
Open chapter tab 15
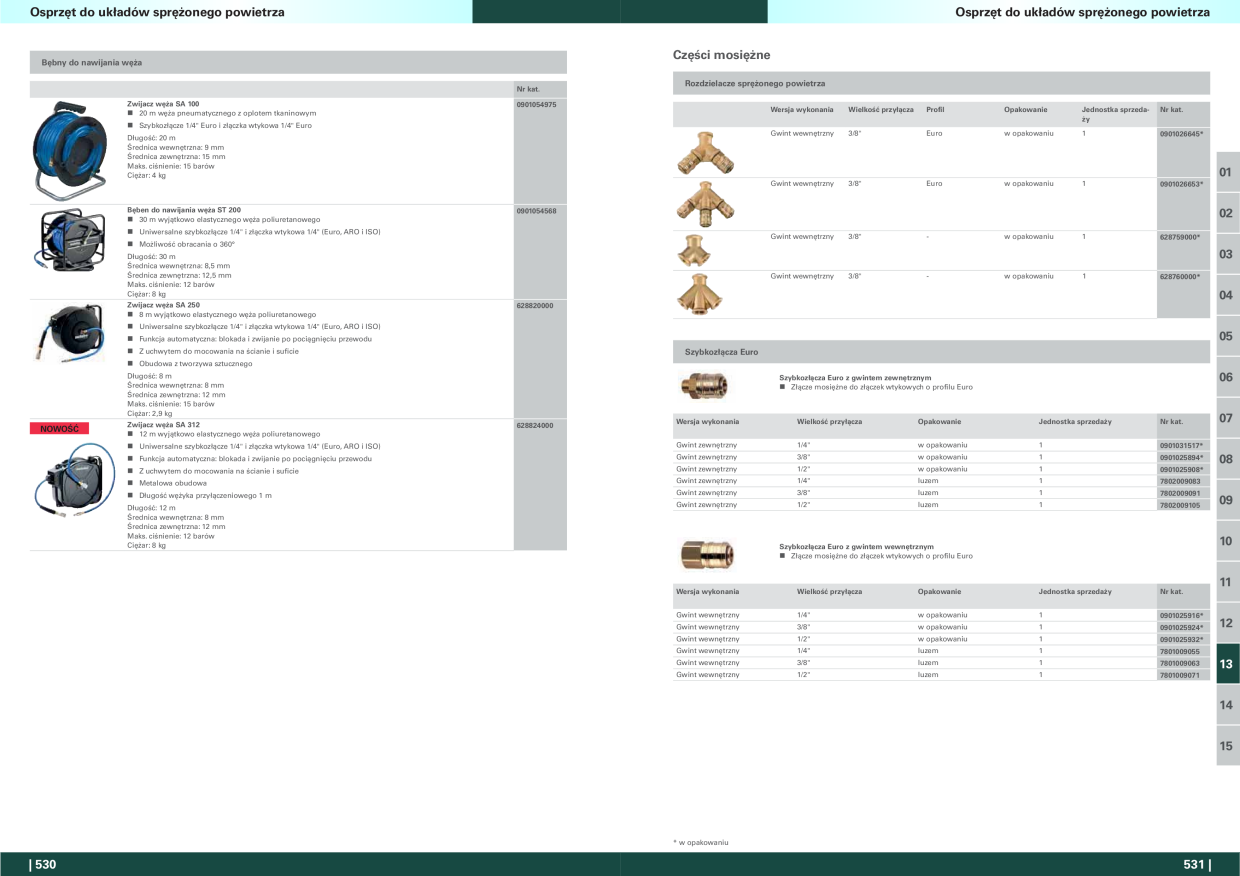click(1227, 746)
